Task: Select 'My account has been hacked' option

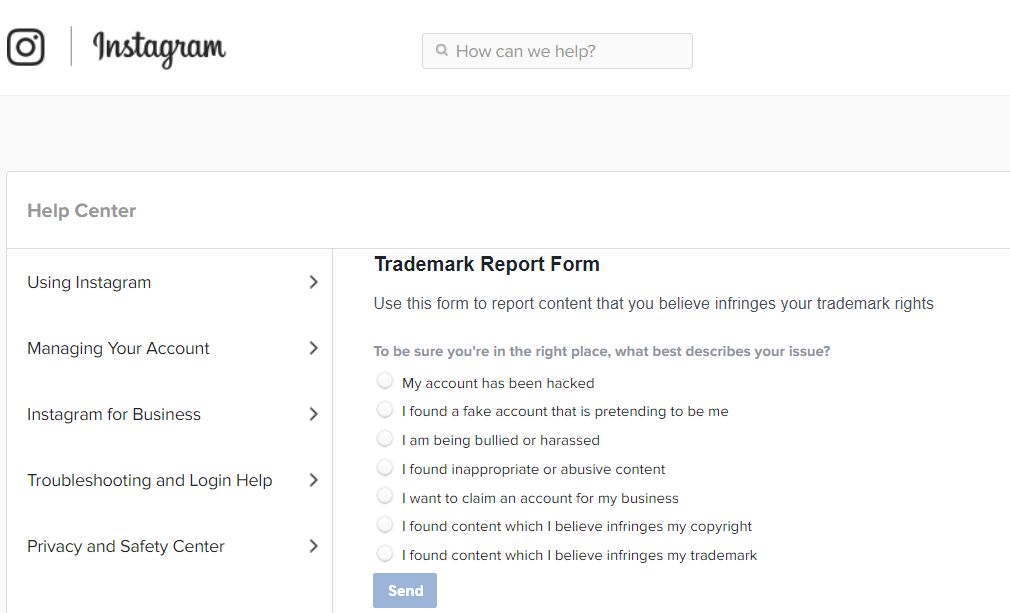Action: 385,381
